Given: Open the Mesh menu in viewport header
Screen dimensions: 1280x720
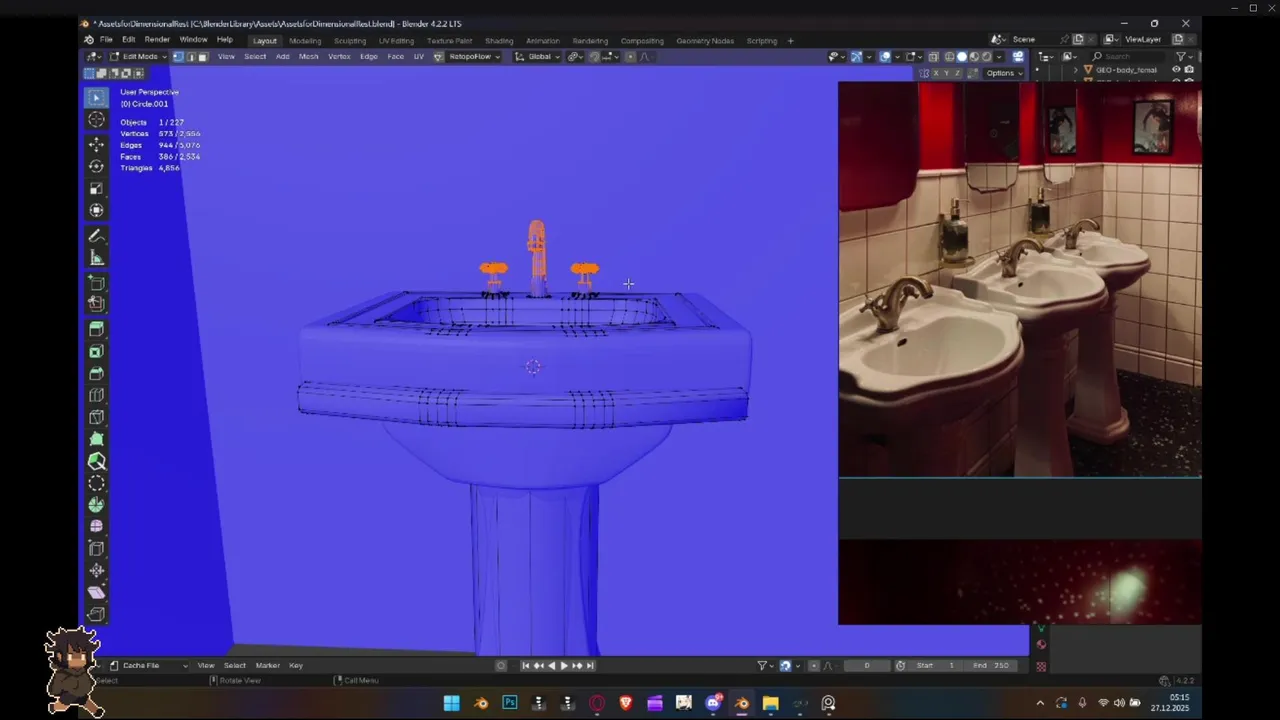Looking at the screenshot, I should (x=309, y=57).
